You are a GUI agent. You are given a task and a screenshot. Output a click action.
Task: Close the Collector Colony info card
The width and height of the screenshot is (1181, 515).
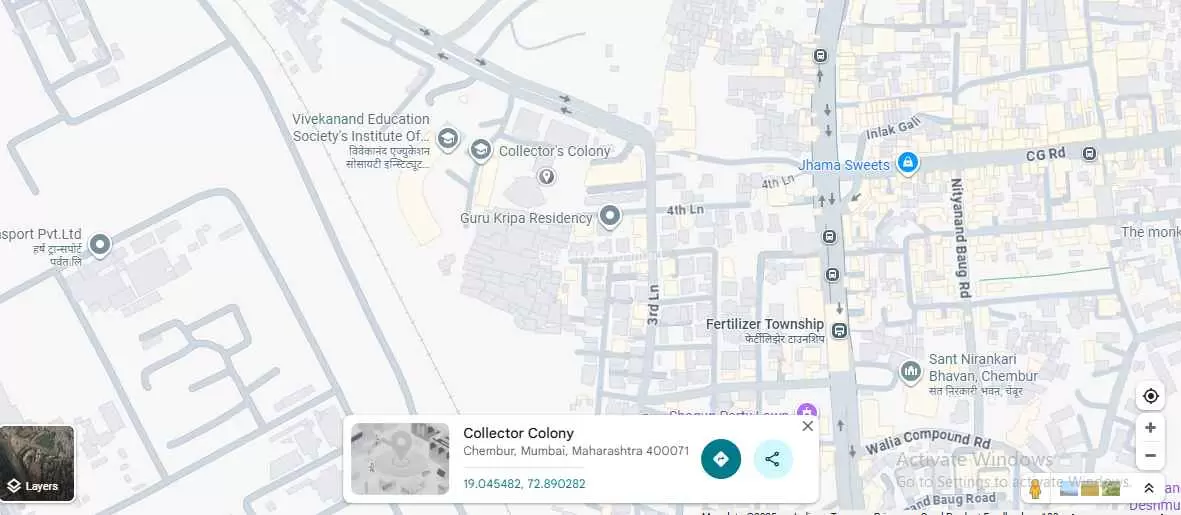point(808,426)
